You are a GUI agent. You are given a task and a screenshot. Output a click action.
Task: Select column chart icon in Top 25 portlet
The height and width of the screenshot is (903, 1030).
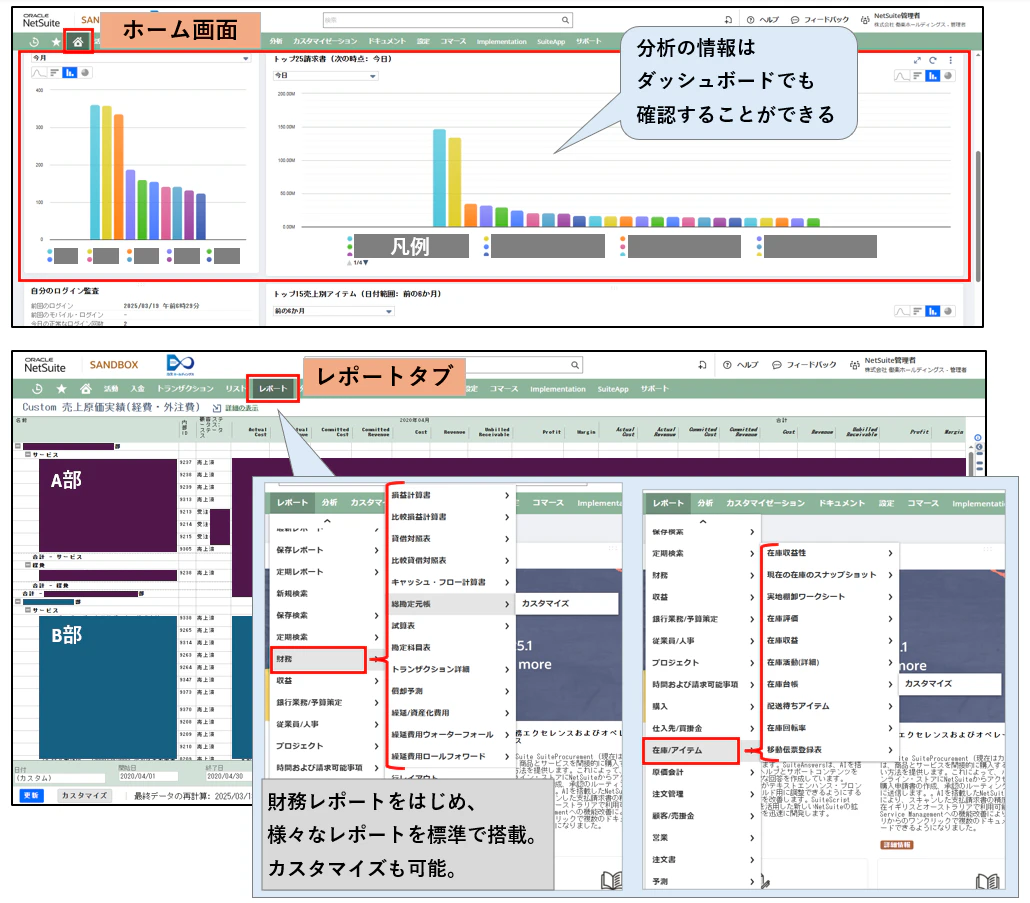point(933,76)
